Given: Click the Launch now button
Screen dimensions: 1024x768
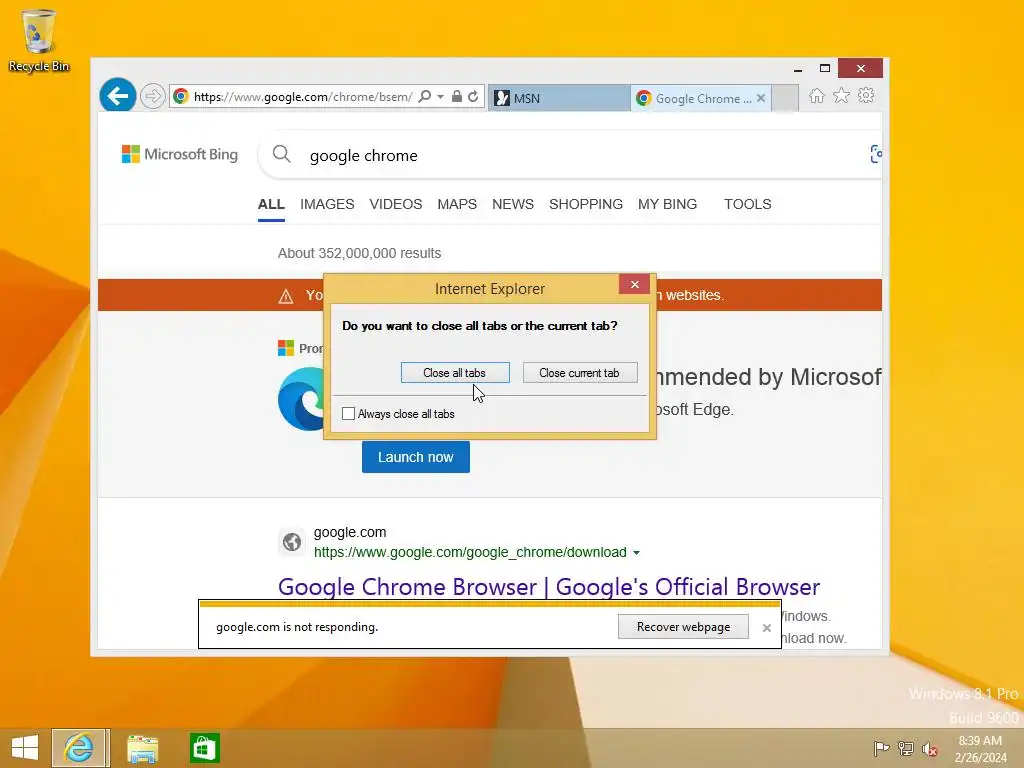Looking at the screenshot, I should click(416, 457).
